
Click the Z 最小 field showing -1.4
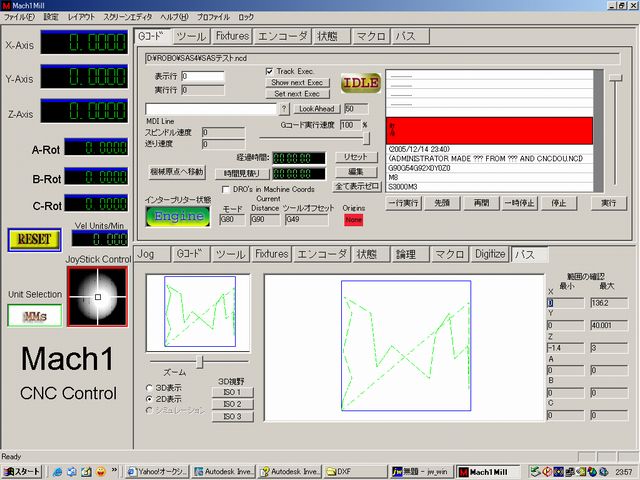pyautogui.click(x=565, y=348)
